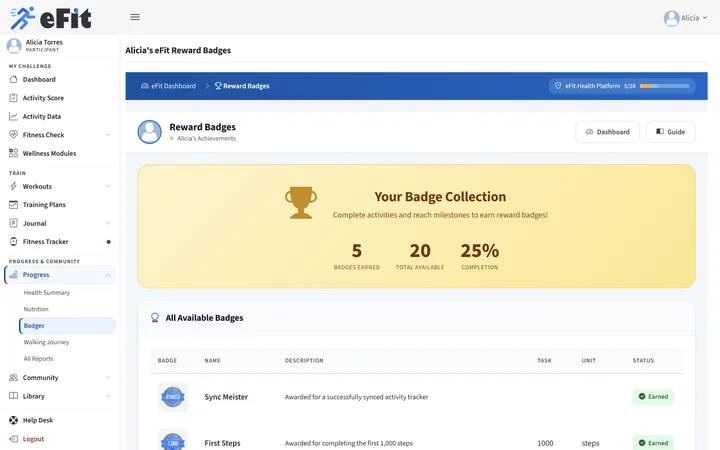The height and width of the screenshot is (450, 720).
Task: Click the Dashboard button beside Guide
Action: 607,132
